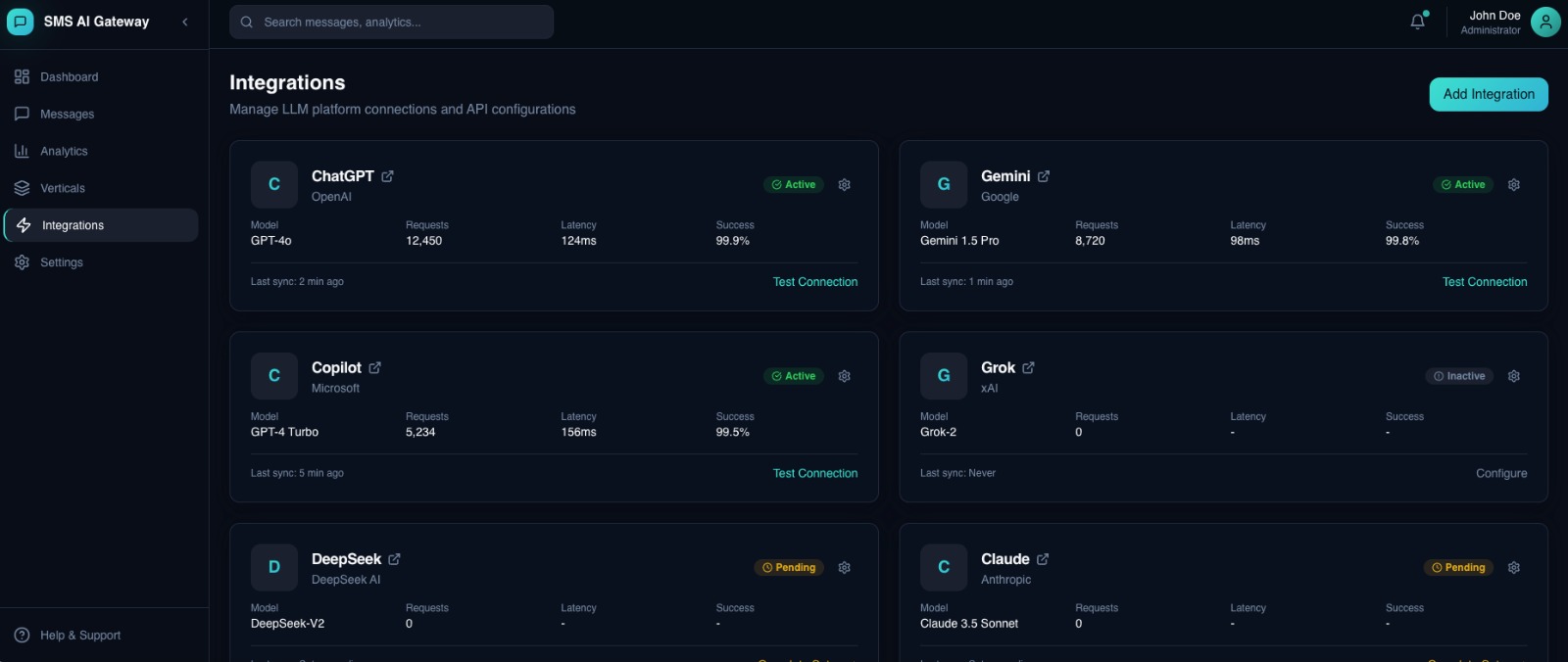Click the Pending badge on Claude
The width and height of the screenshot is (1568, 662).
[x=1458, y=568]
